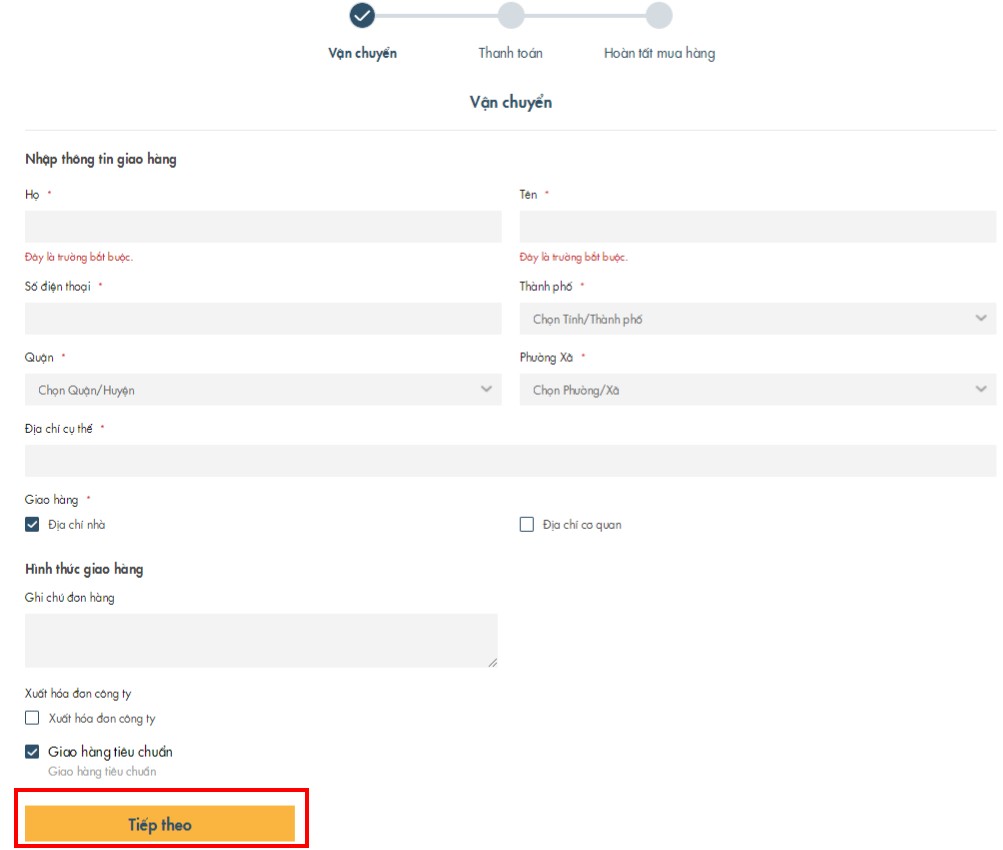1003x850 pixels.
Task: Focus the Địa chỉ cụ thể address field
Action: point(510,460)
